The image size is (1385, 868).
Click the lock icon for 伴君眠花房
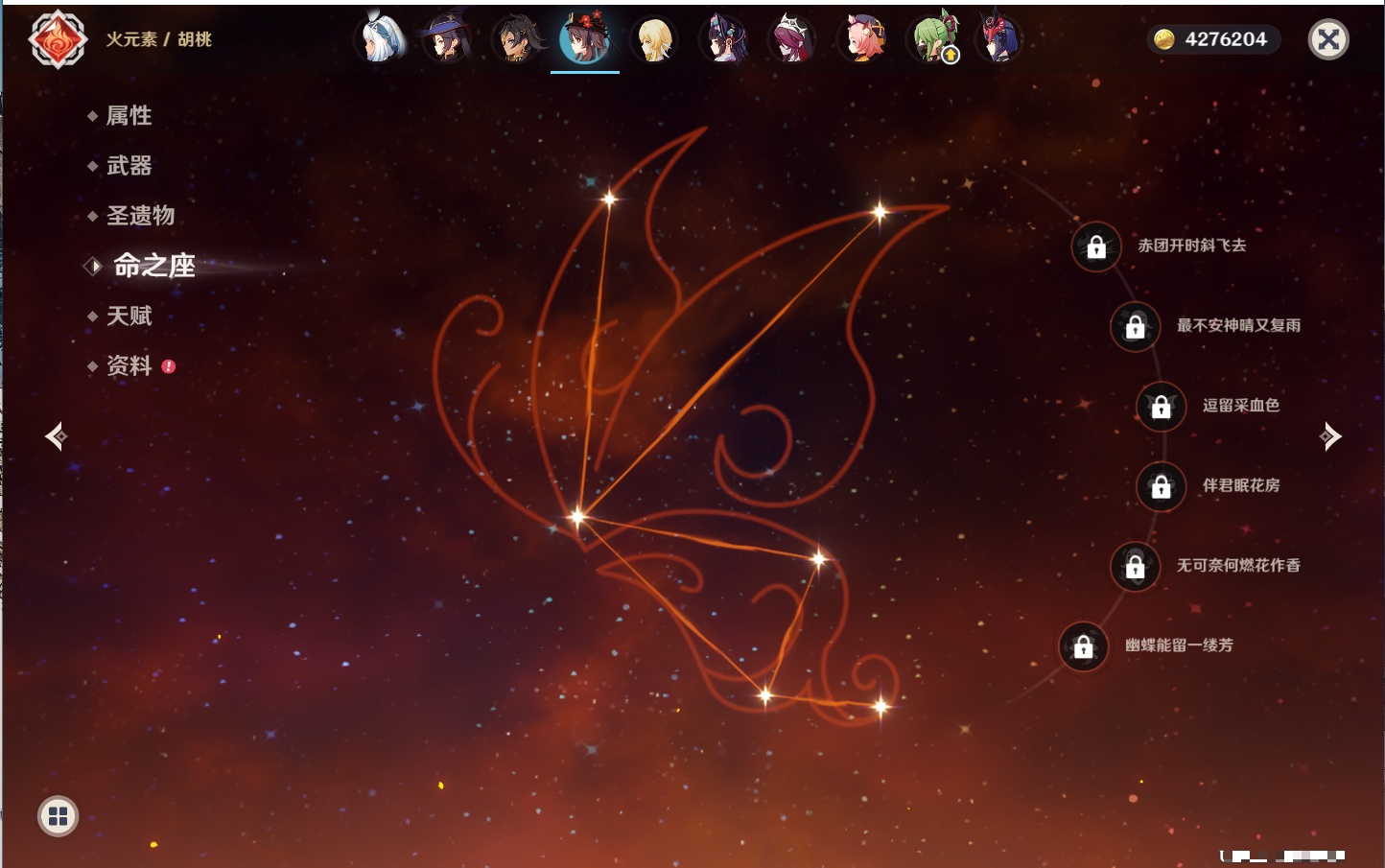pyautogui.click(x=1161, y=486)
